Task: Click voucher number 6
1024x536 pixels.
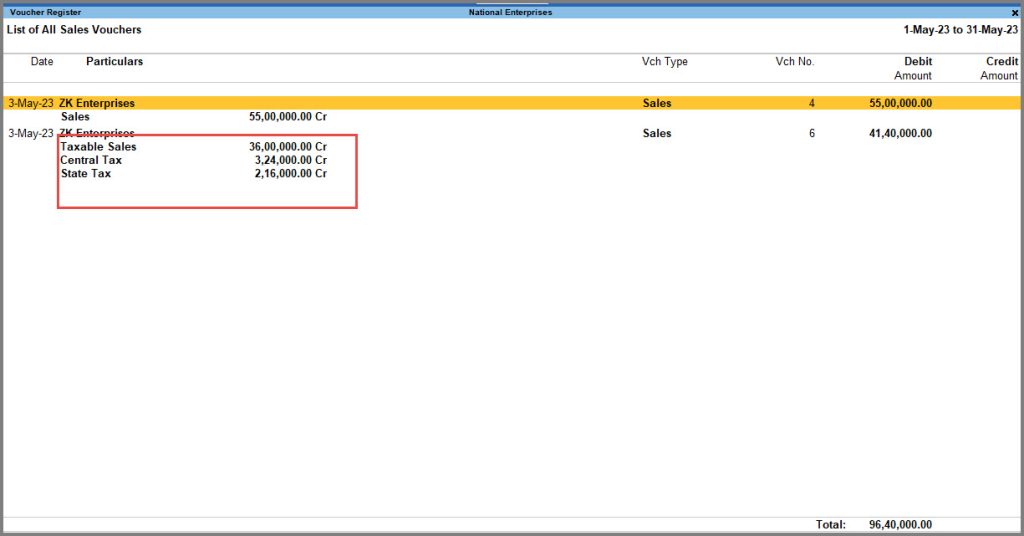Action: pos(812,133)
